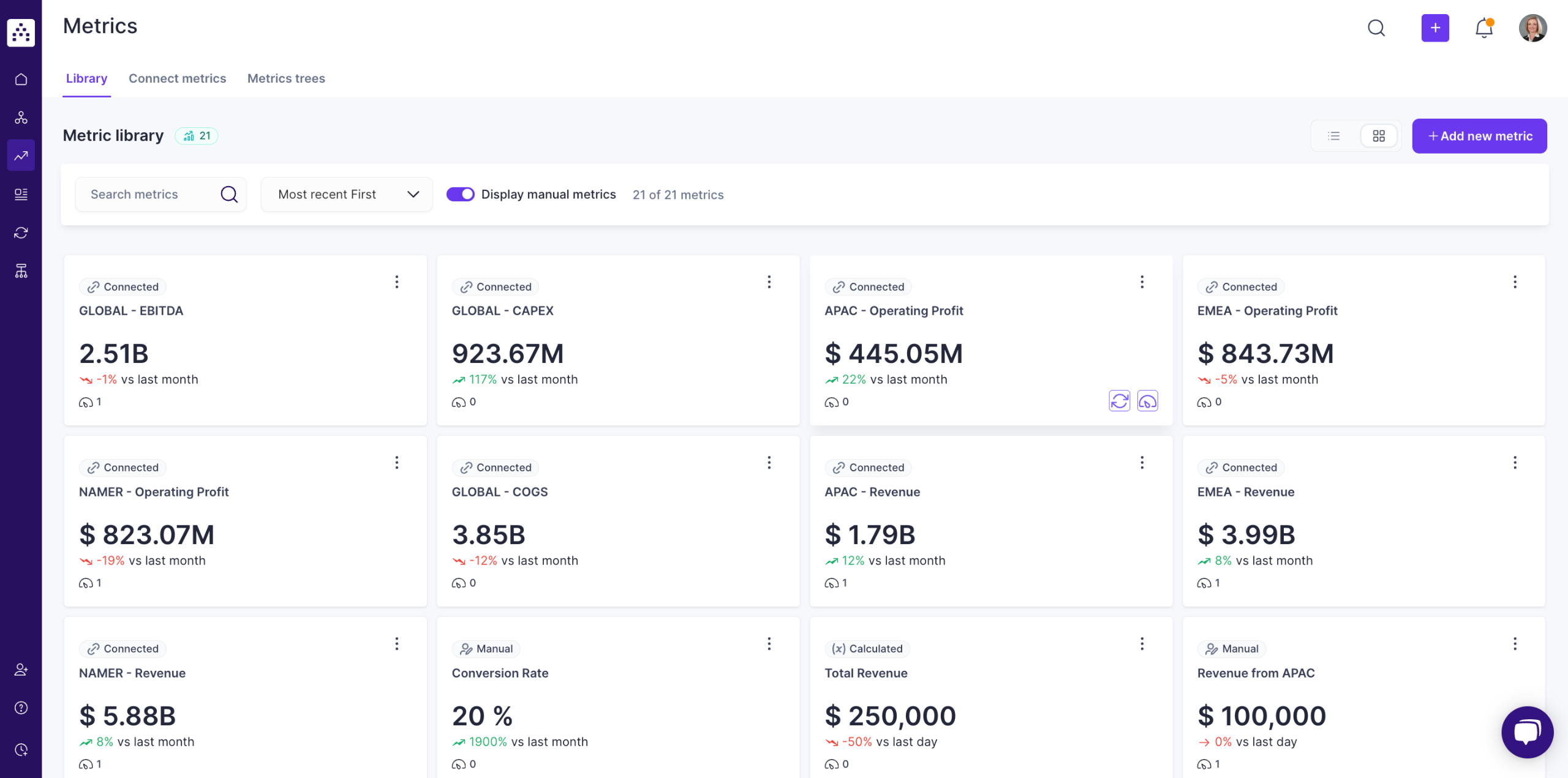Toggle Display manual metrics switch
Image resolution: width=1568 pixels, height=778 pixels.
point(460,194)
